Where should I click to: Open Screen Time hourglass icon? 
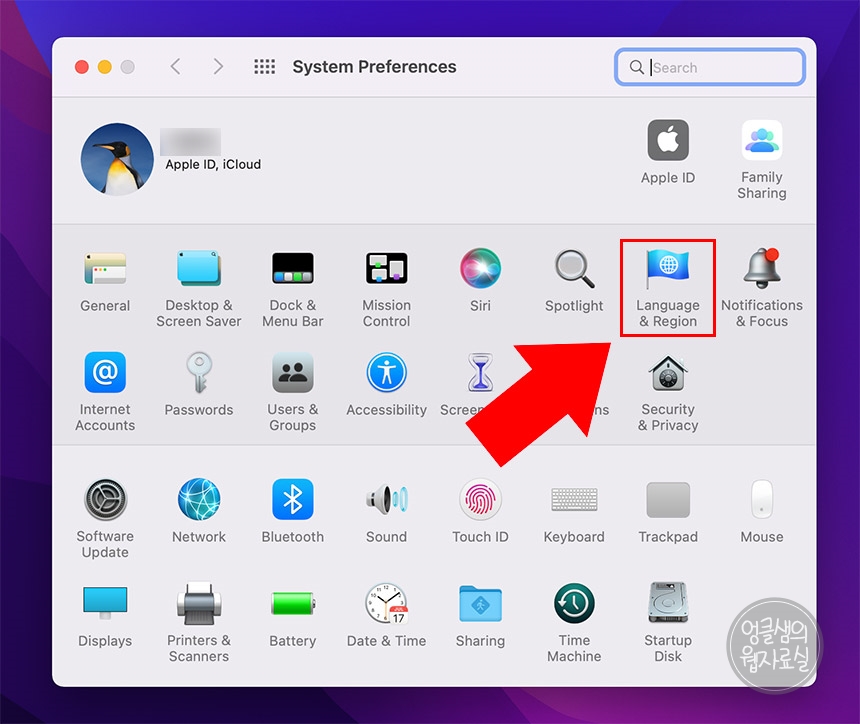point(480,372)
